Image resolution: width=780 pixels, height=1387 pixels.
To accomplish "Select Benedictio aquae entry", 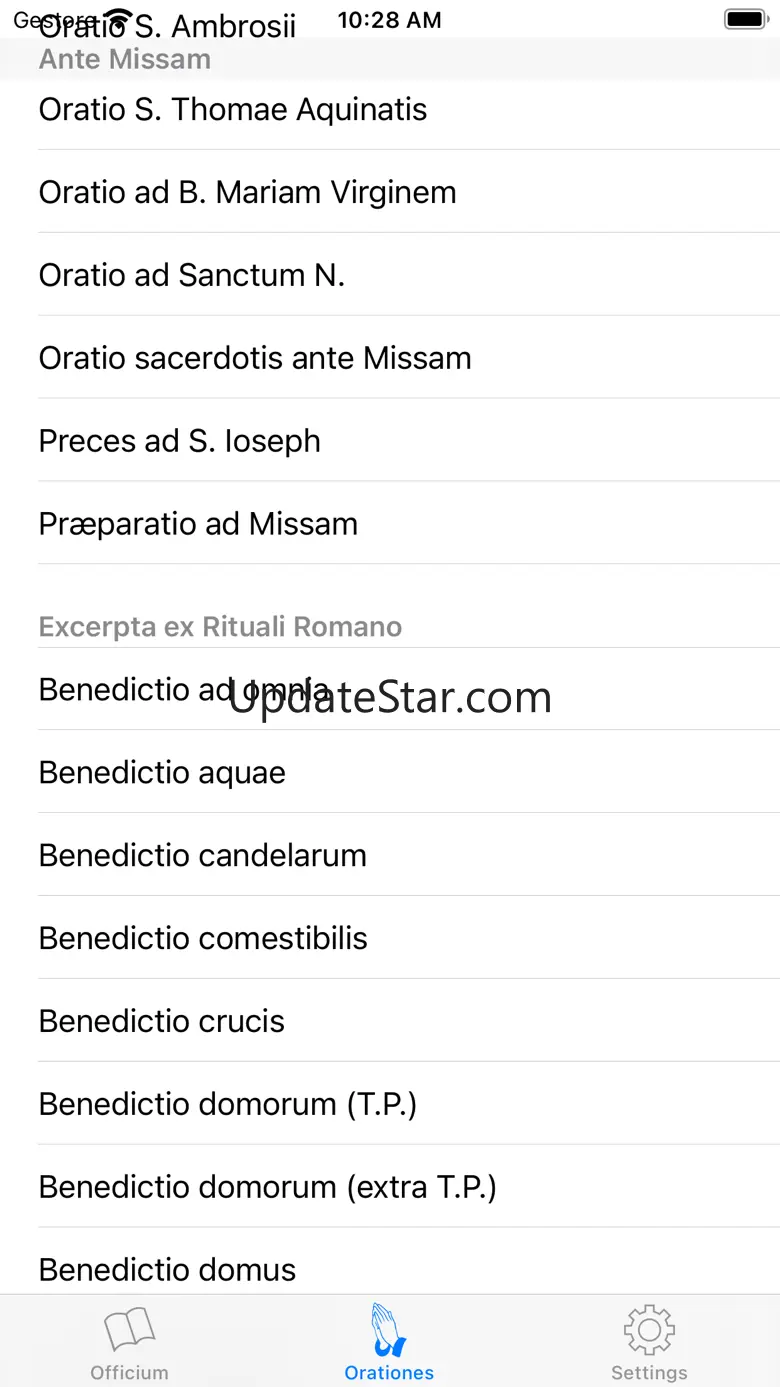I will 162,773.
